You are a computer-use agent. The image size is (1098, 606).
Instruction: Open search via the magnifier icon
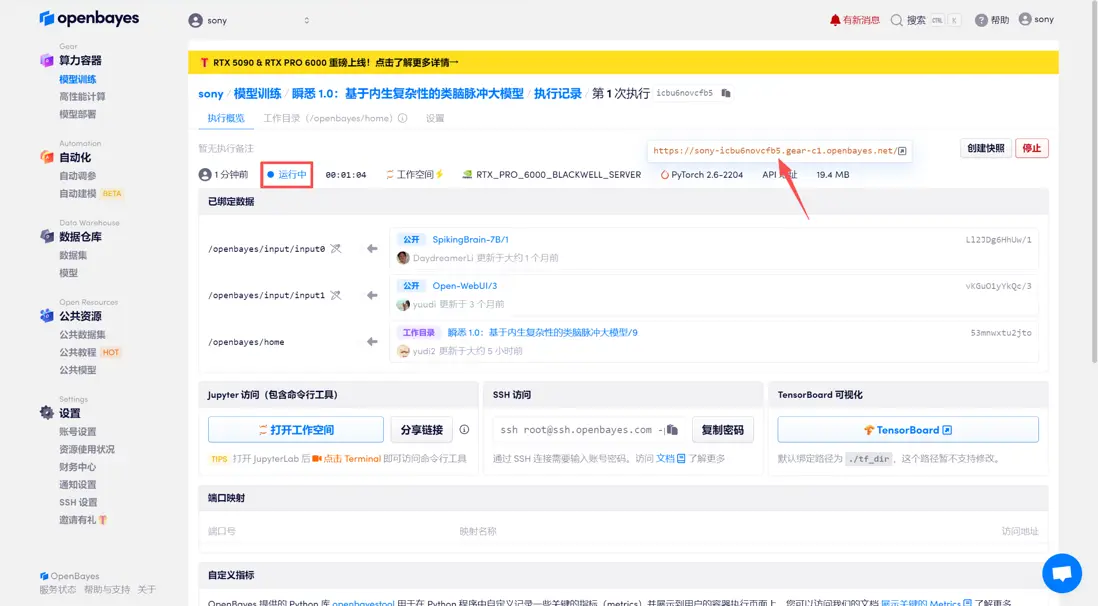(x=896, y=20)
